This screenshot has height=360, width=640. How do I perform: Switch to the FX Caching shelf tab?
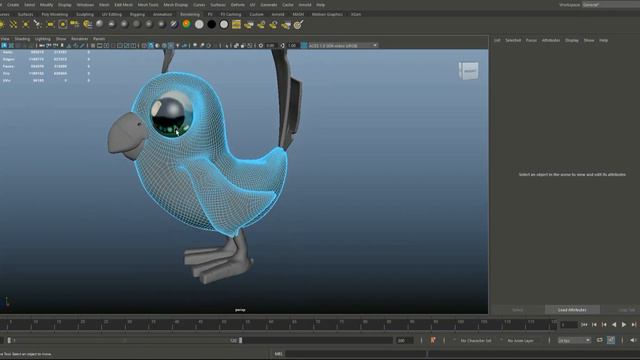231,14
